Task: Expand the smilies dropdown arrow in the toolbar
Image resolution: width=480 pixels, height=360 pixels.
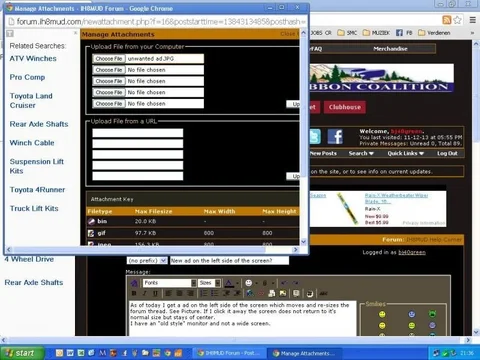Action: [x=256, y=283]
